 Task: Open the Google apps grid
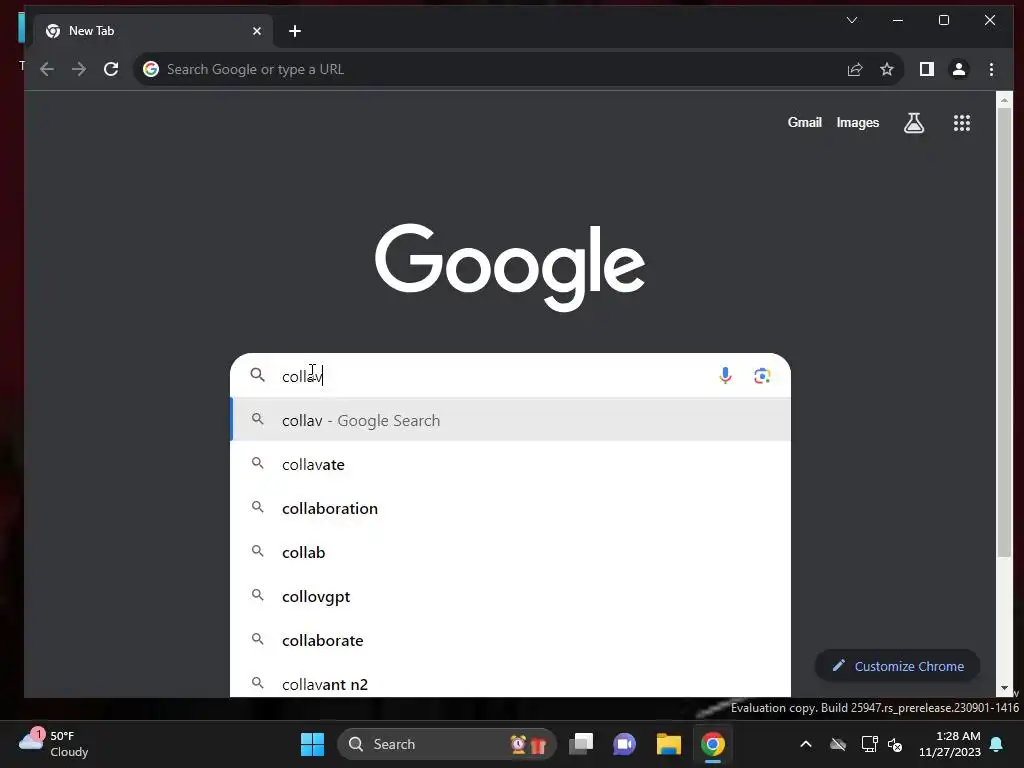pos(961,123)
